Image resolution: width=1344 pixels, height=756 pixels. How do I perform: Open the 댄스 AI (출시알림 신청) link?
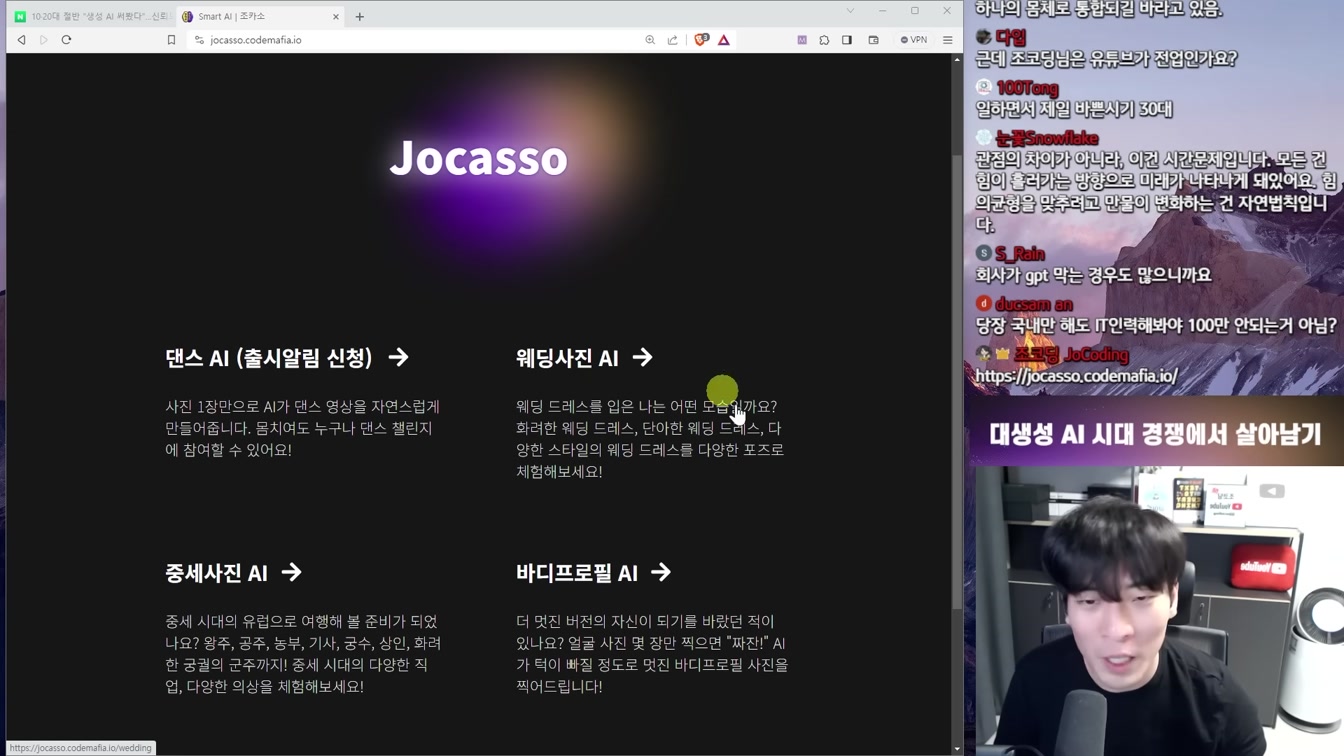(287, 358)
